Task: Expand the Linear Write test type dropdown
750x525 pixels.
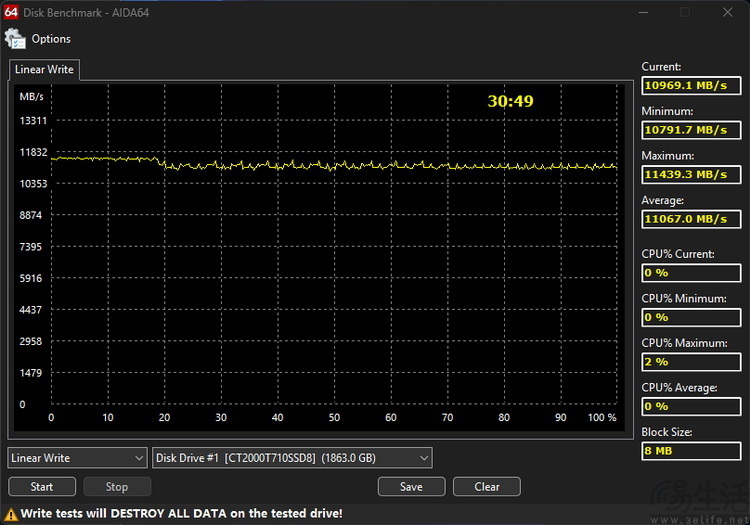Action: click(77, 458)
